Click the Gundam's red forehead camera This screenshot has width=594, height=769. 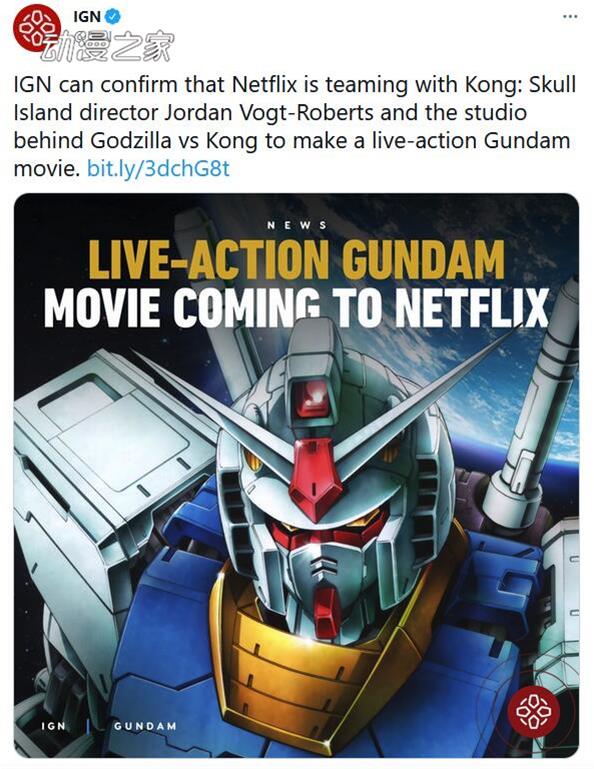(312, 397)
